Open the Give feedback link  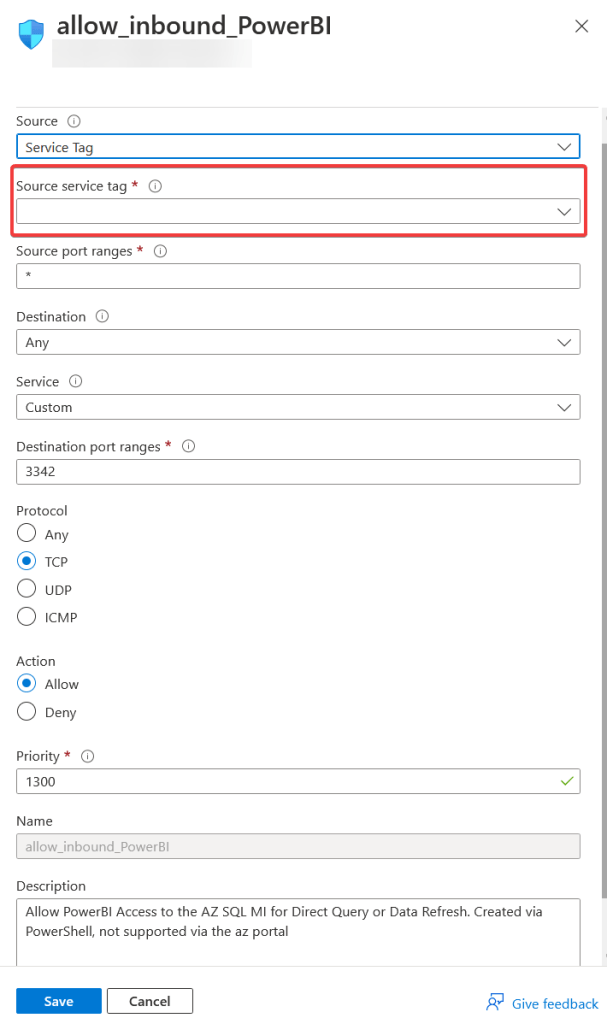(542, 1003)
